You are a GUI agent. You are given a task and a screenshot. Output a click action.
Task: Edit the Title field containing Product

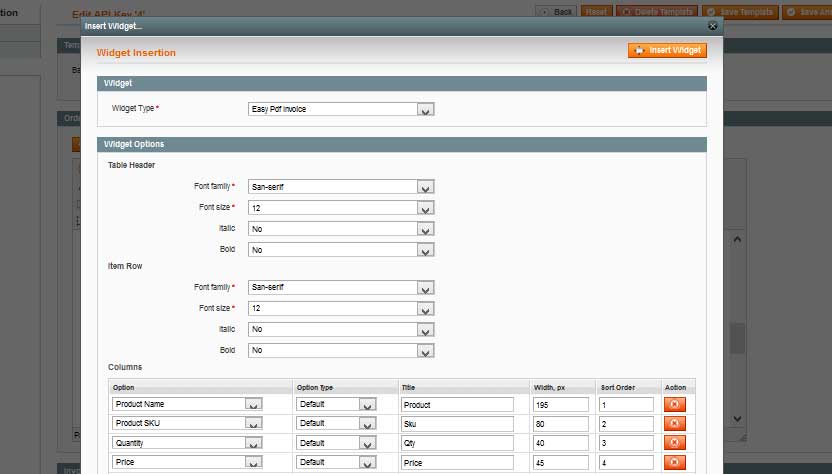click(457, 404)
